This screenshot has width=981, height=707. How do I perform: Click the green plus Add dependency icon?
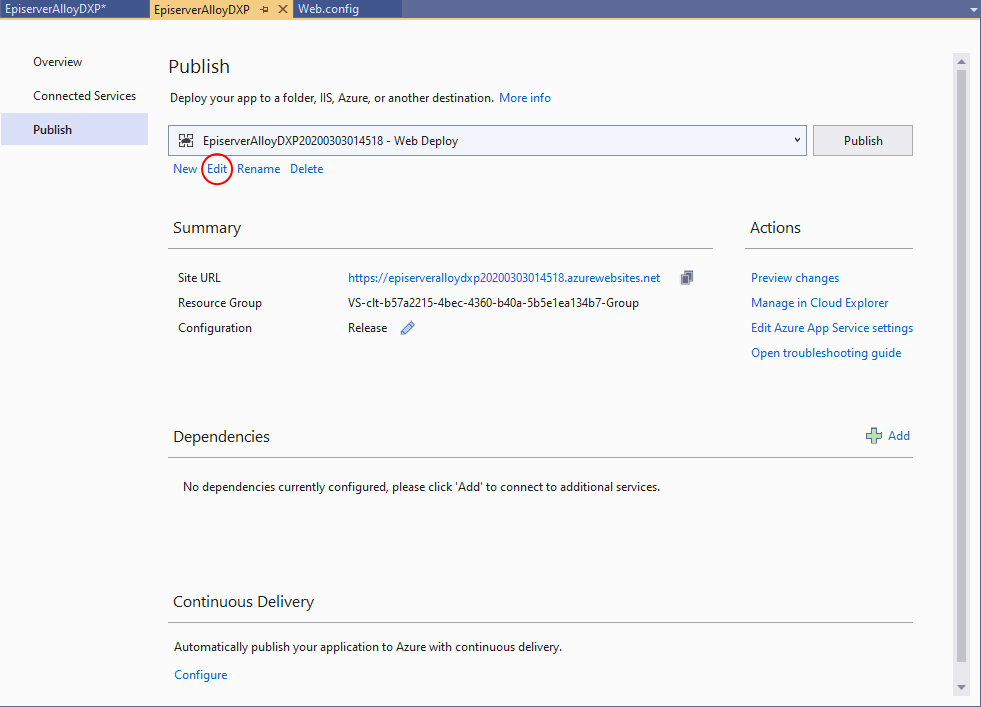pos(874,436)
